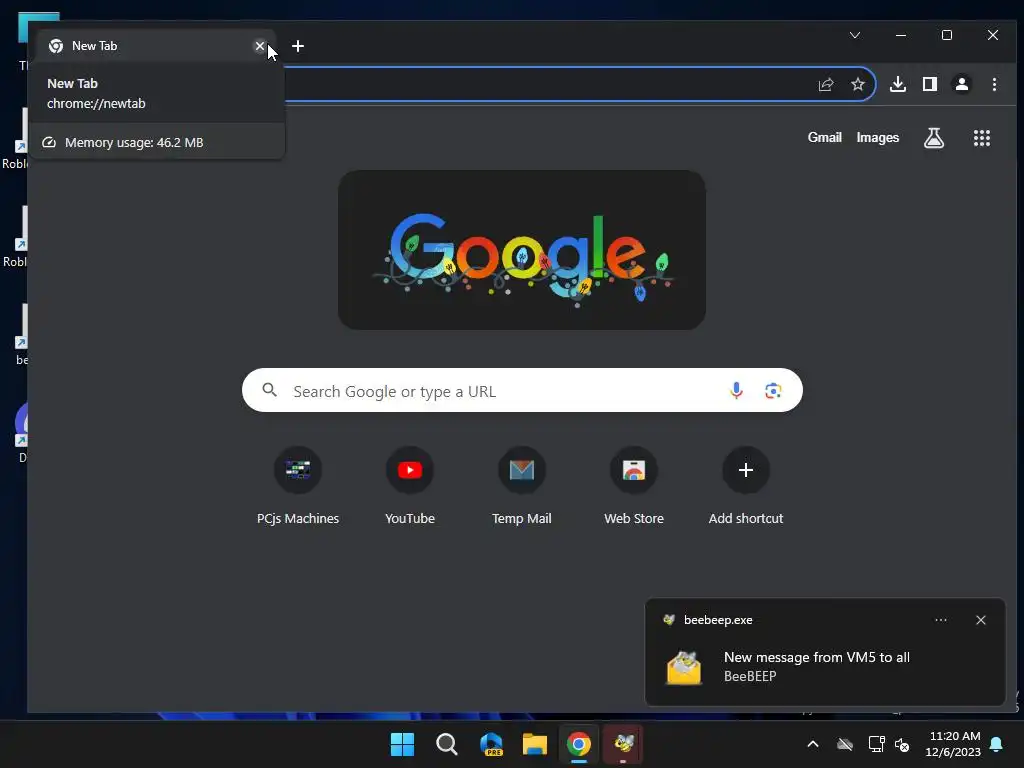Open the tab search chevron
1024x768 pixels.
coord(855,35)
